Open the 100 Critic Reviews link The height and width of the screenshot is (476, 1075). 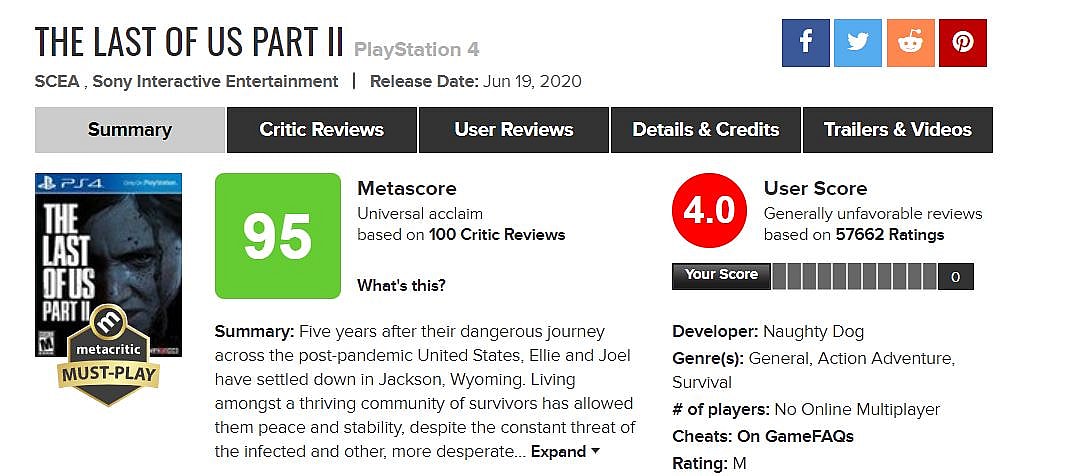tap(497, 235)
